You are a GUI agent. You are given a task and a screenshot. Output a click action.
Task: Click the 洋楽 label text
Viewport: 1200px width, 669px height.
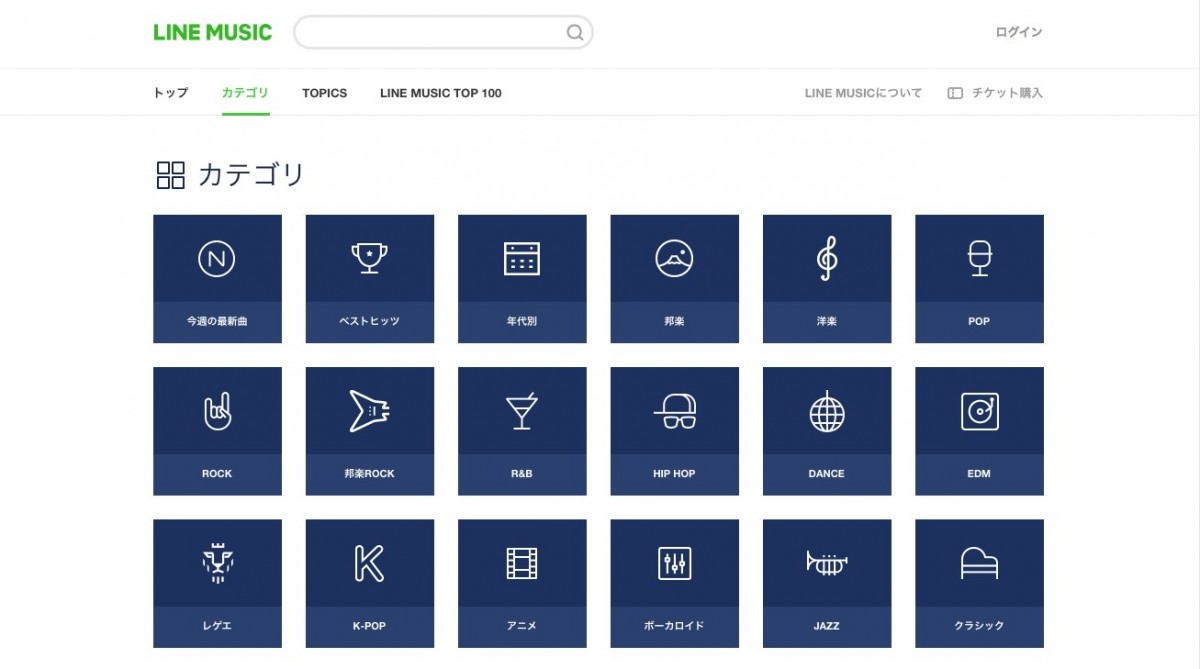point(827,321)
